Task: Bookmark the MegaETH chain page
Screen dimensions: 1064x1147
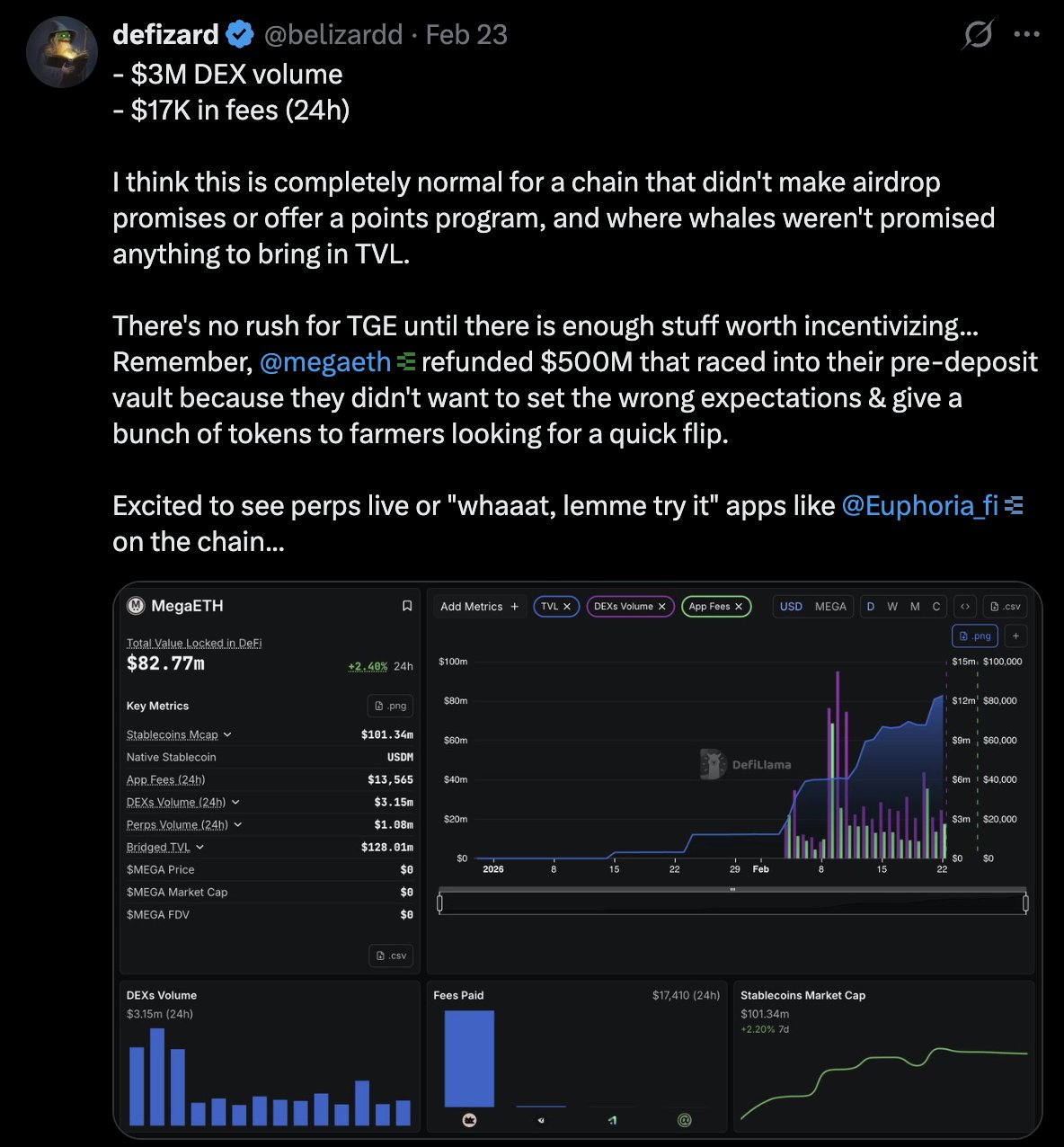Action: pos(406,606)
